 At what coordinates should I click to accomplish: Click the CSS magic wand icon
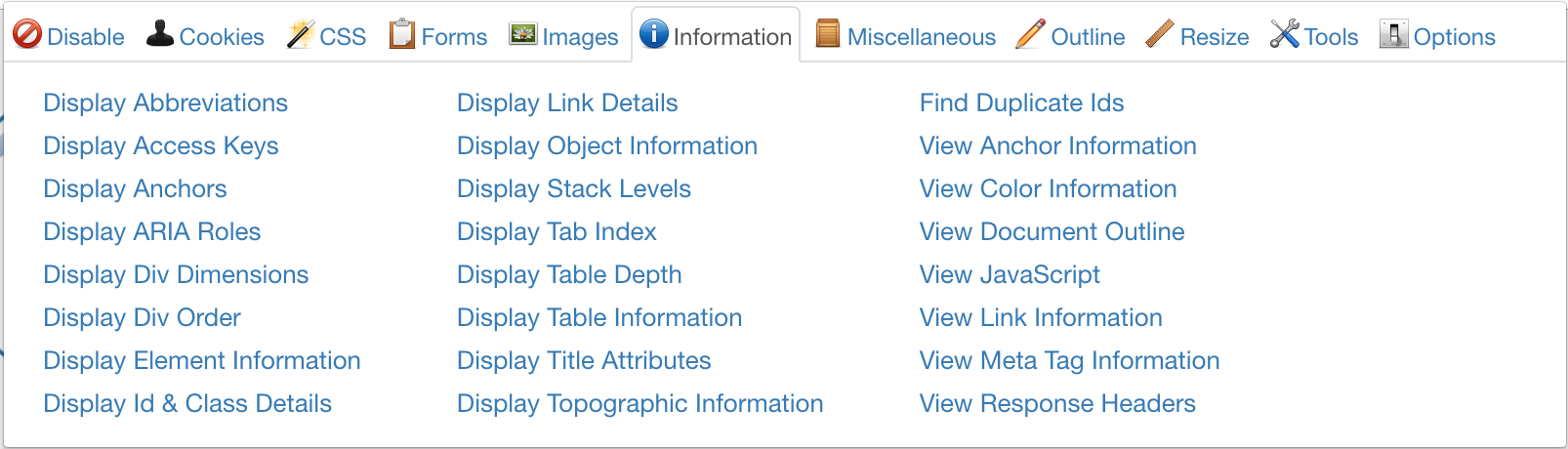pyautogui.click(x=300, y=35)
